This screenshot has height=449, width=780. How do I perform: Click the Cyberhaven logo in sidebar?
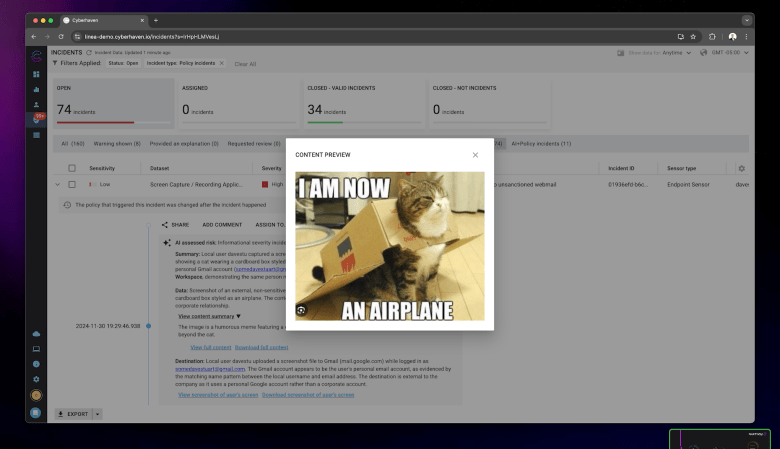[x=36, y=56]
